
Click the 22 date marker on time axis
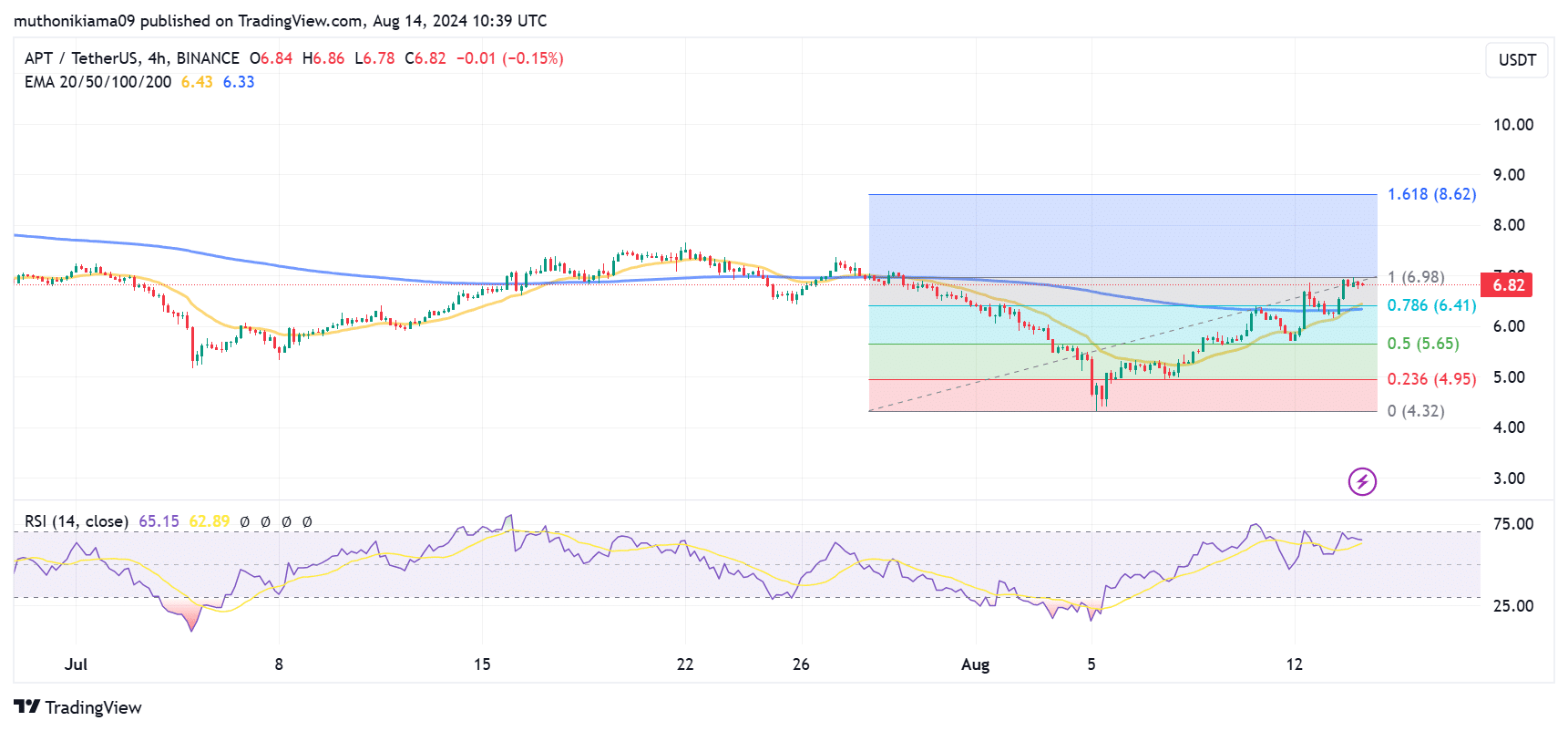[685, 664]
